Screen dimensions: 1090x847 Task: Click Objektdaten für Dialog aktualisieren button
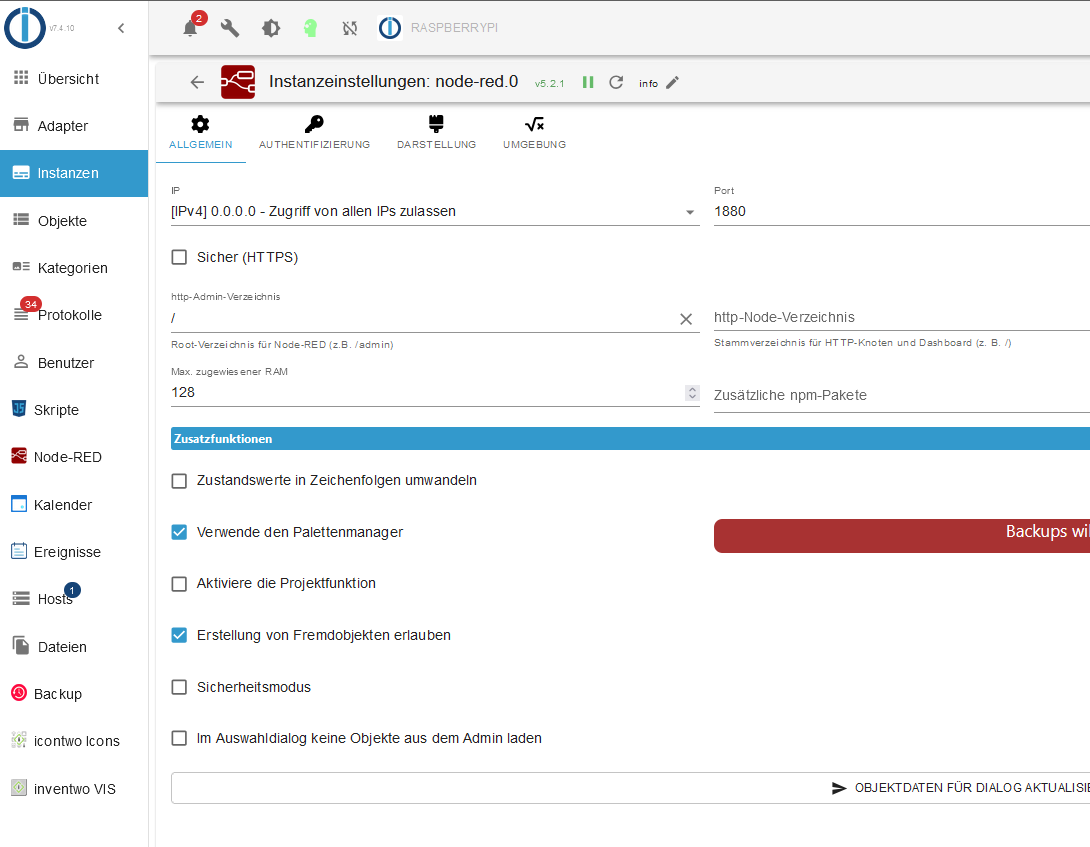631,788
